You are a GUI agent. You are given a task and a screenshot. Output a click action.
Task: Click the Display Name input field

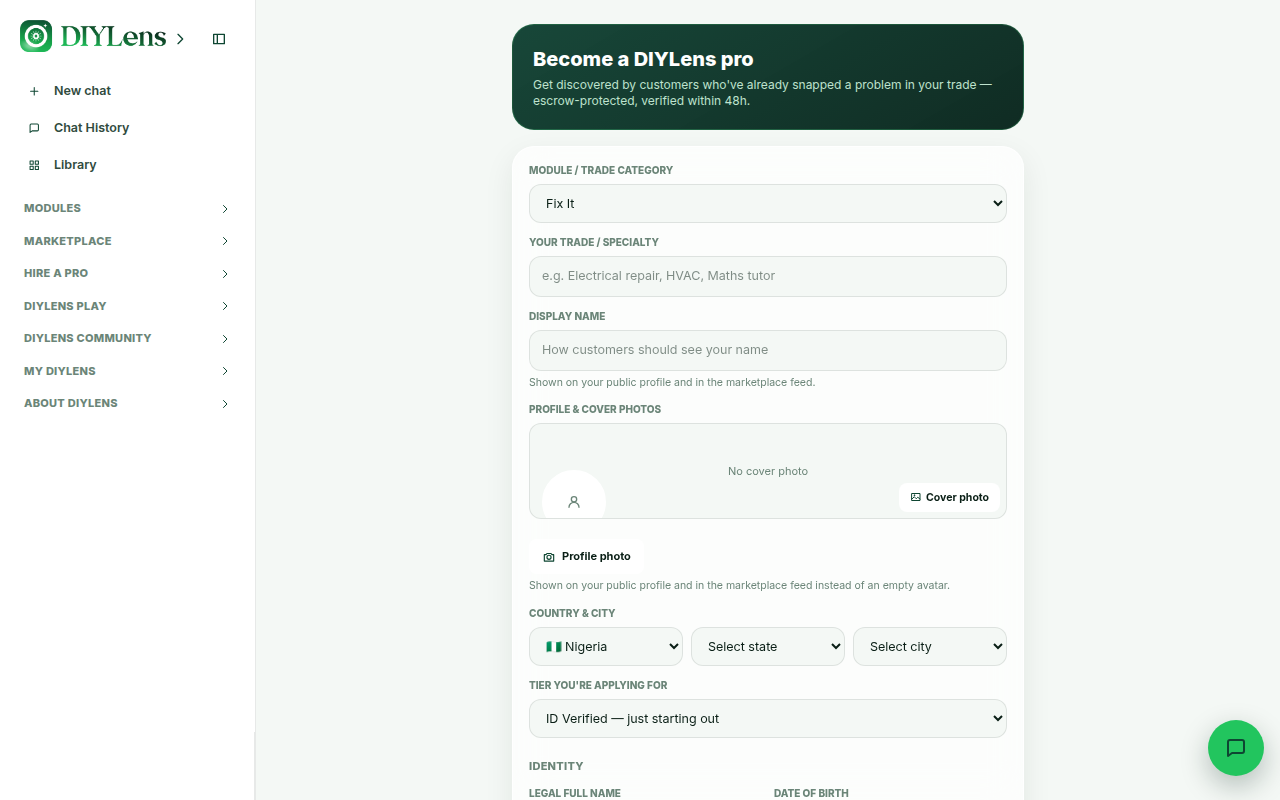point(768,350)
